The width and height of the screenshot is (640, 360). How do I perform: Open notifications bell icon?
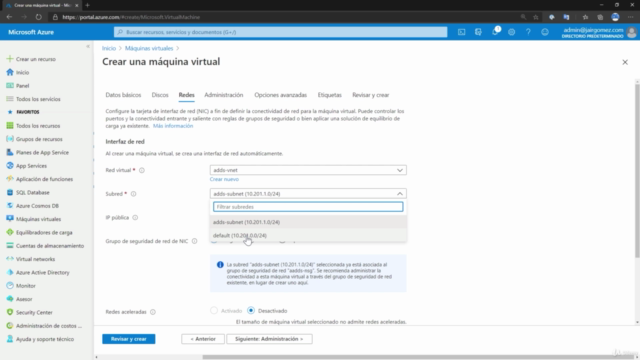pyautogui.click(x=495, y=32)
